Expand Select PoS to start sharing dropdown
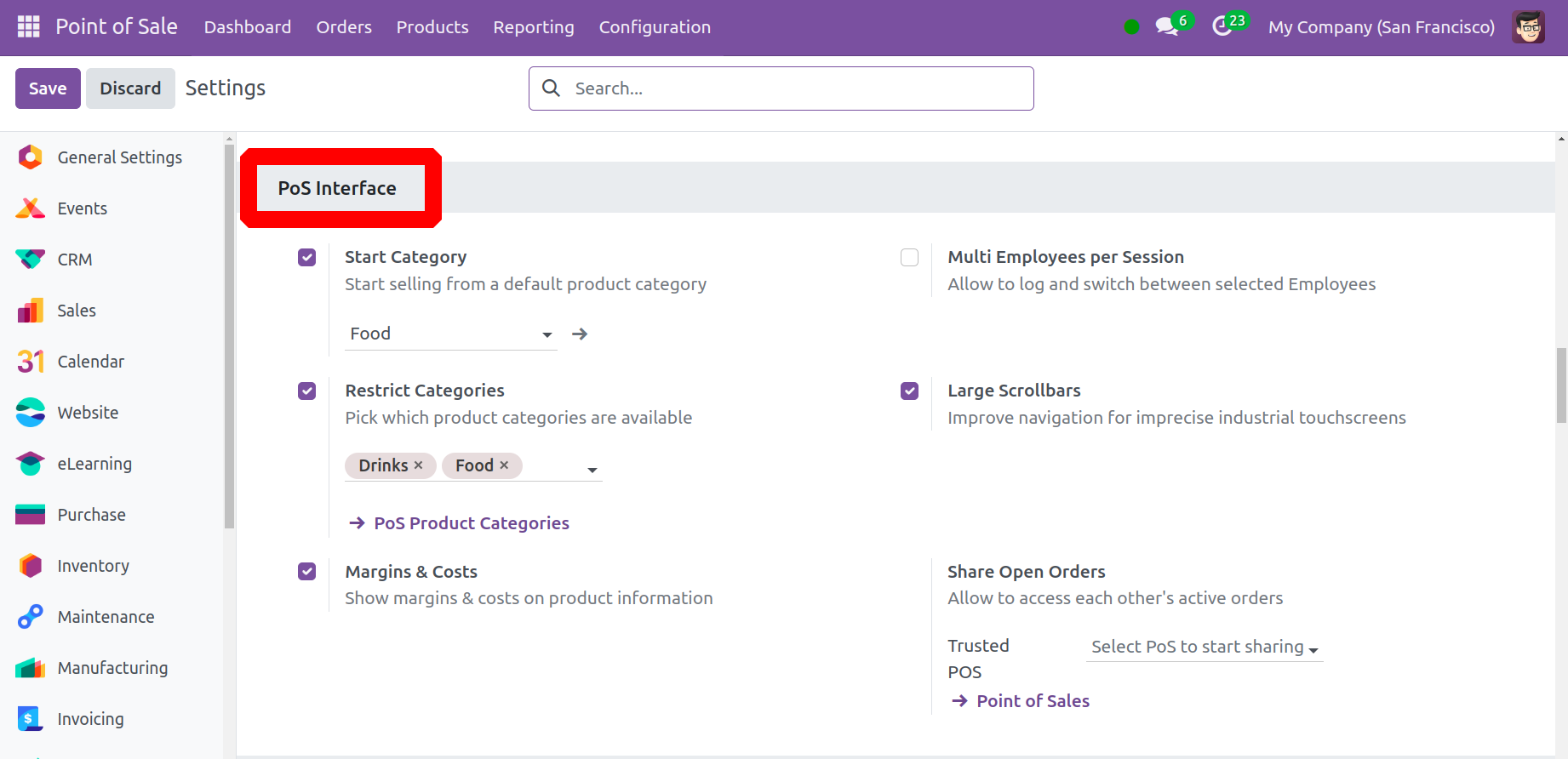The width and height of the screenshot is (1568, 759). (1313, 649)
